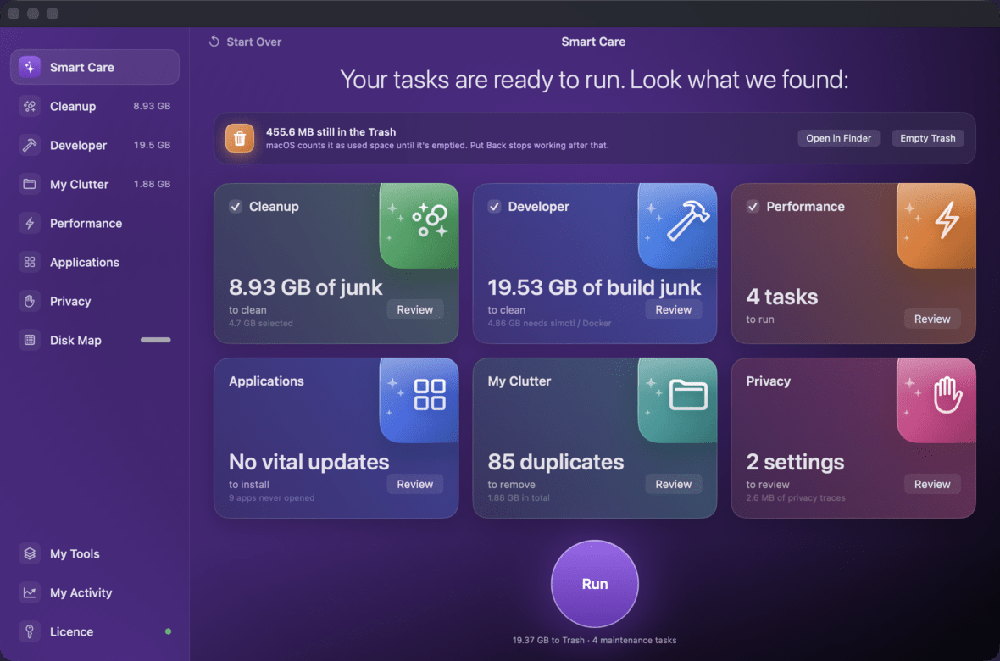Open the Cleanup sidebar section

point(95,106)
